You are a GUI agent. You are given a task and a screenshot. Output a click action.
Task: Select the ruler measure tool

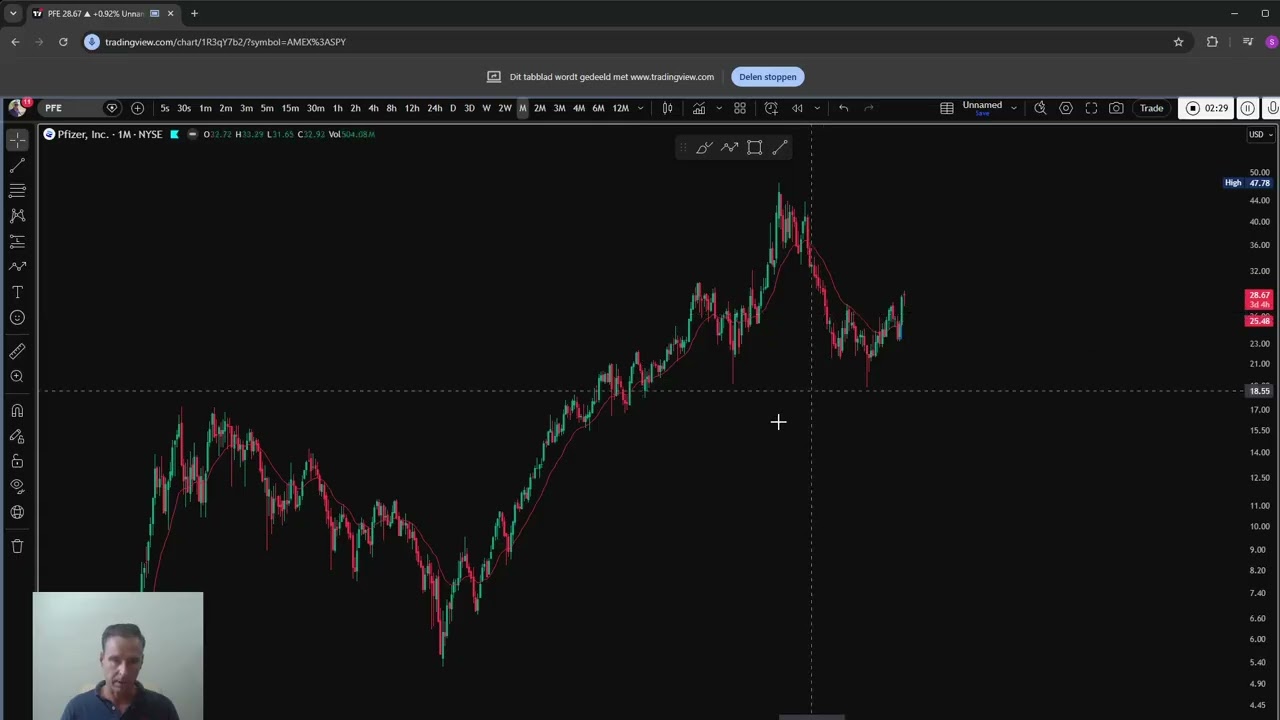pos(17,351)
